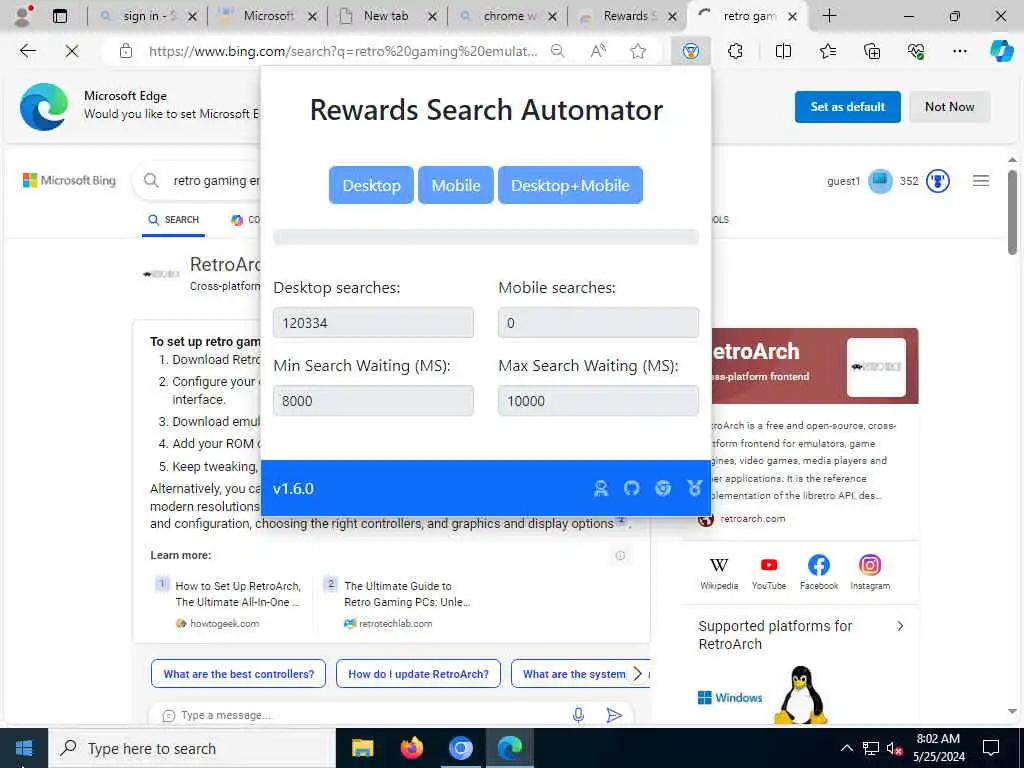This screenshot has width=1024, height=768.
Task: Open the Bing Rewards trophy icon
Action: [x=938, y=181]
